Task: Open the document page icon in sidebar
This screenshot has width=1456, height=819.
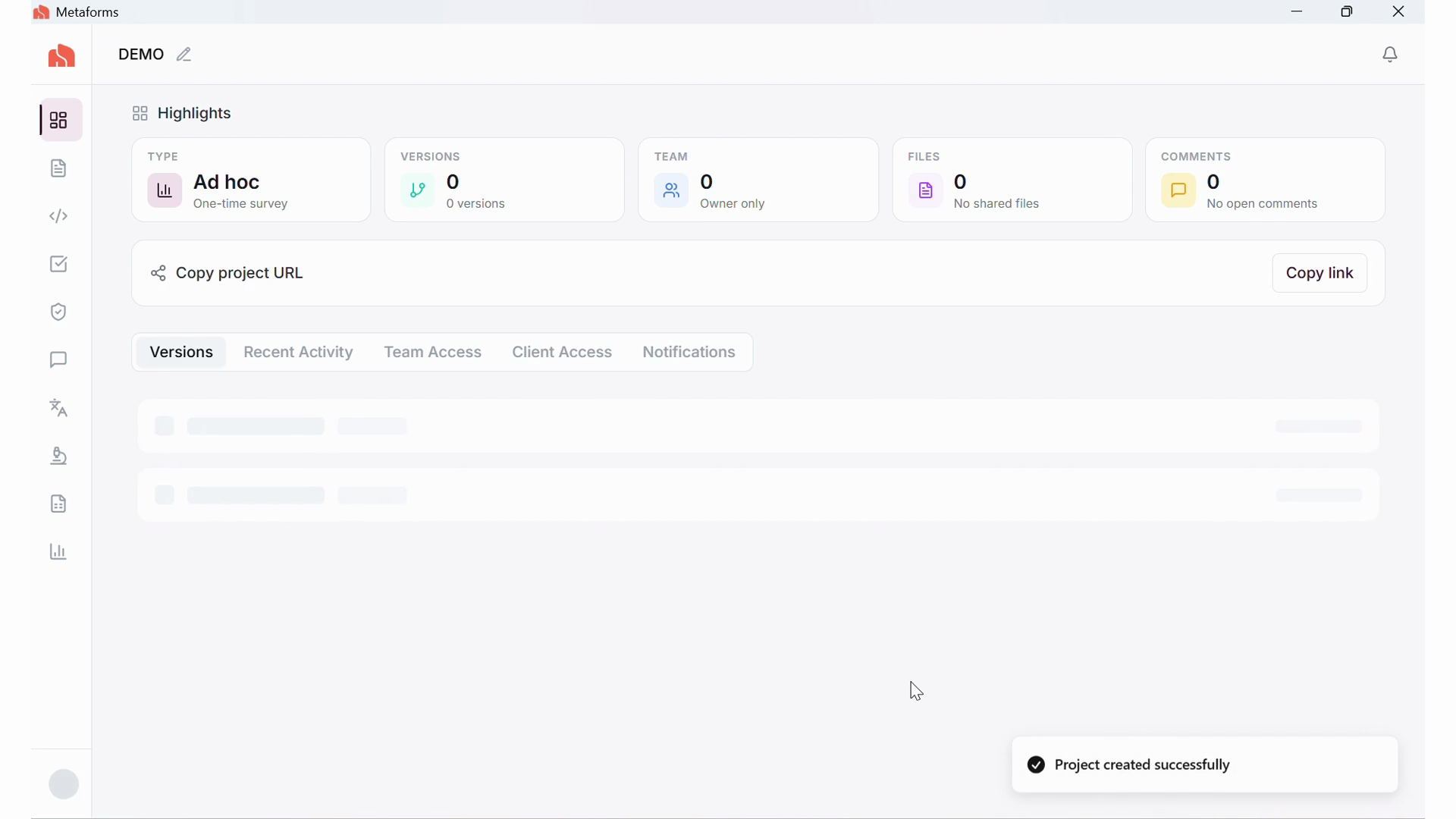Action: click(x=59, y=168)
